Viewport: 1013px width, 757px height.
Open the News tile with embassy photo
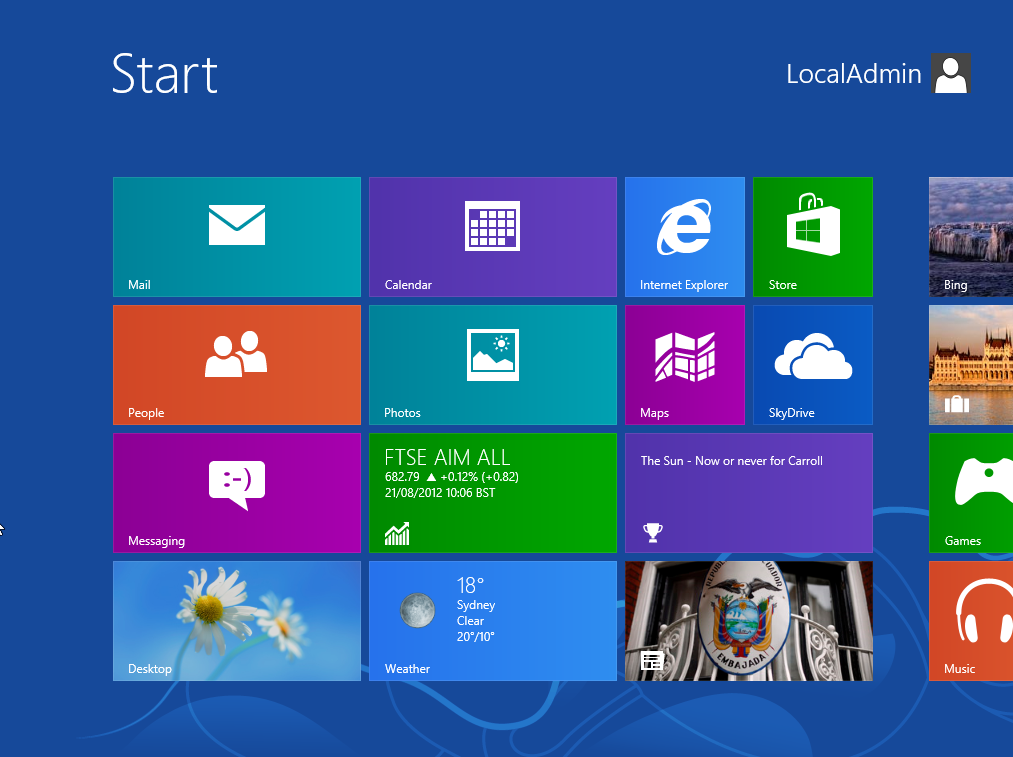(x=748, y=621)
